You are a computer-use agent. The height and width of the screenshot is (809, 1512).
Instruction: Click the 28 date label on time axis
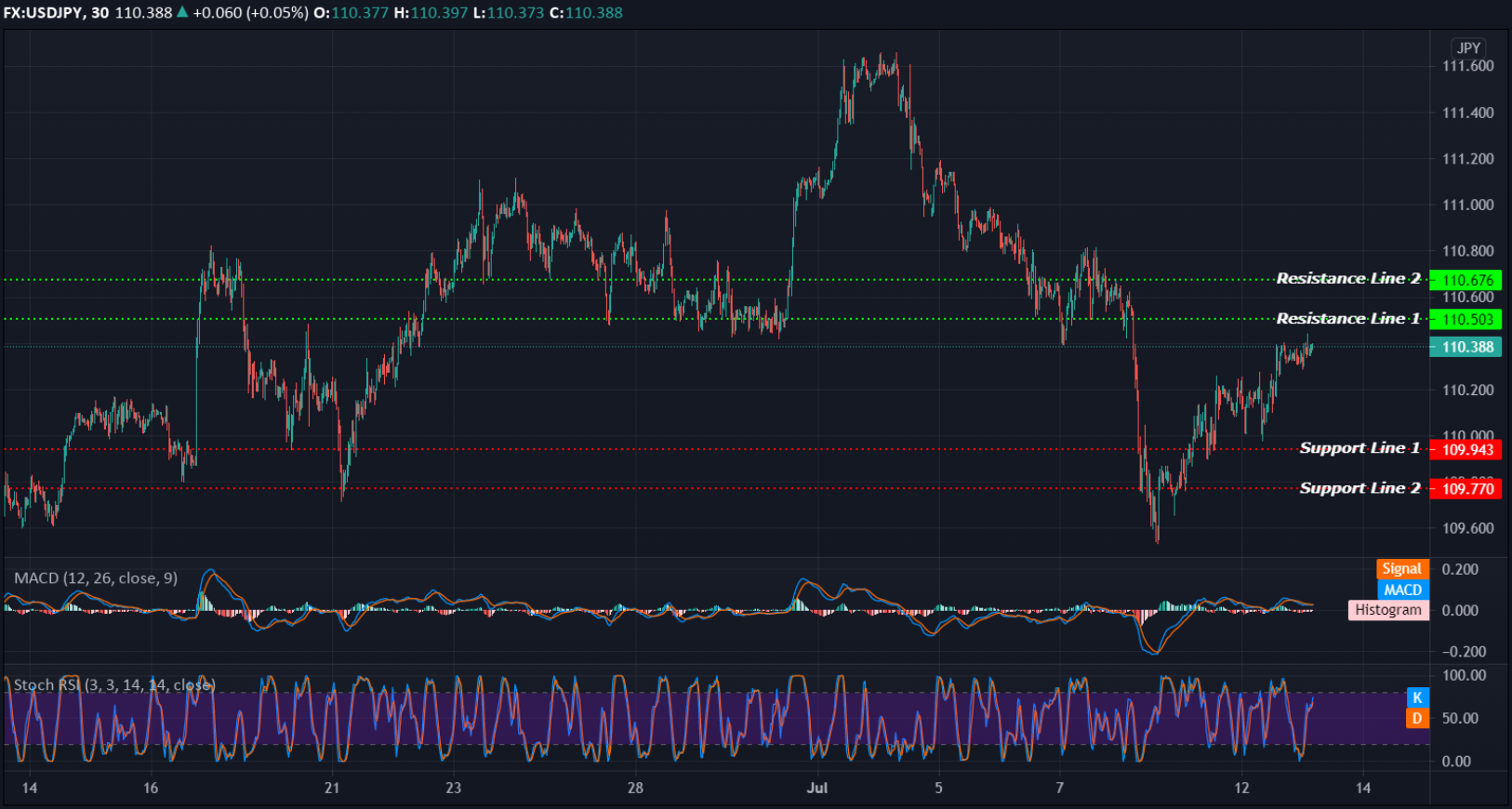tap(635, 788)
